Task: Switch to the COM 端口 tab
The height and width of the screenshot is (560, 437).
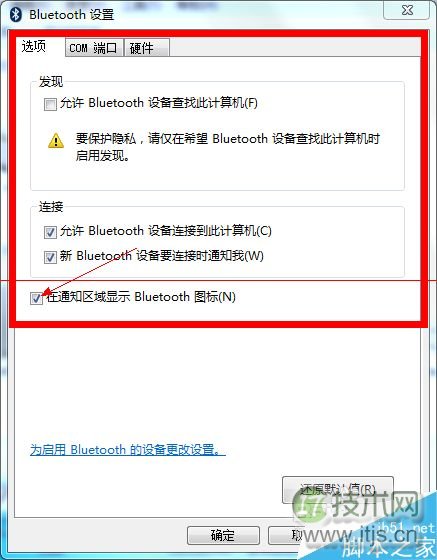Action: (94, 48)
